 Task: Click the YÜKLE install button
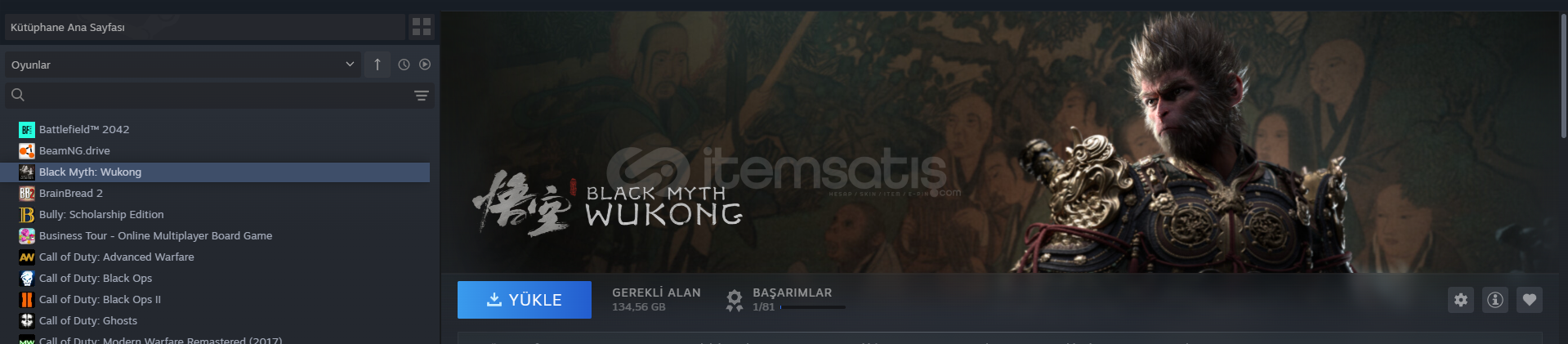[x=525, y=300]
